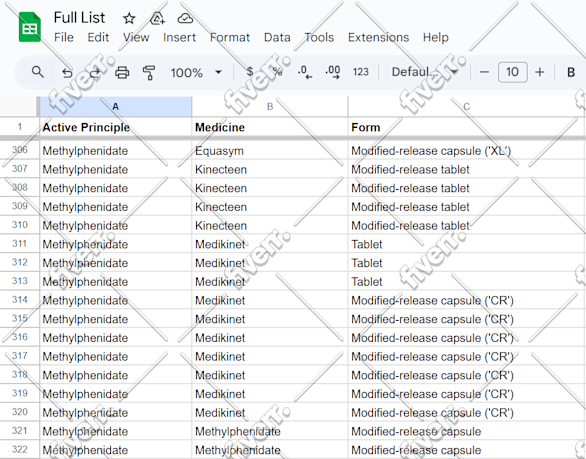Undo the last action
The height and width of the screenshot is (459, 586).
coord(67,72)
